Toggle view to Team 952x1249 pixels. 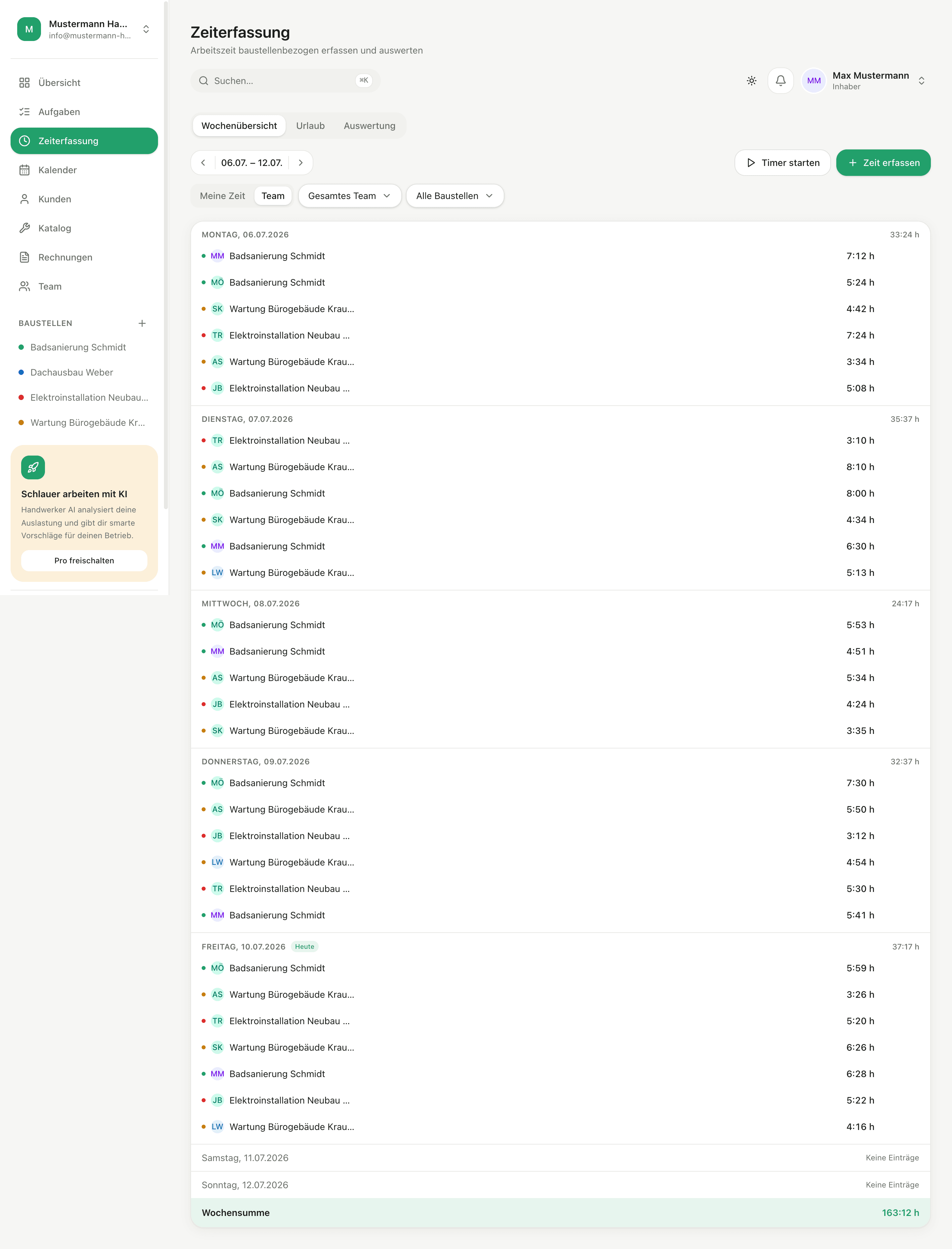(273, 196)
